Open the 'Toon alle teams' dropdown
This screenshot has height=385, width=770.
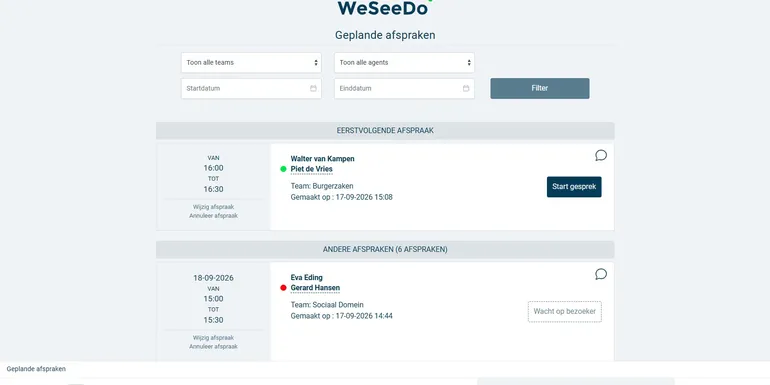[x=251, y=63]
